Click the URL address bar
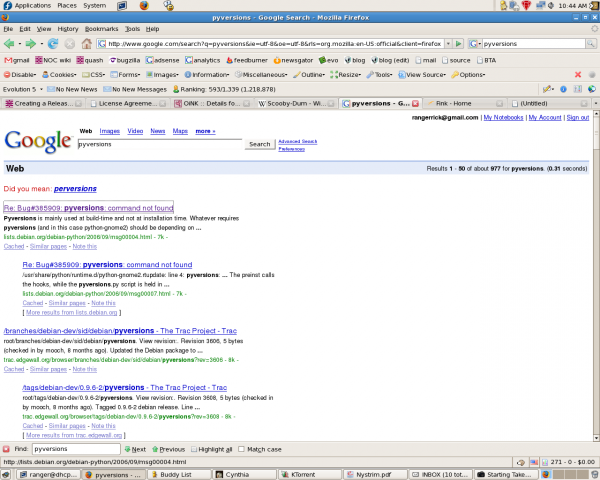Screen dimensions: 600x480 pyautogui.click(x=270, y=44)
